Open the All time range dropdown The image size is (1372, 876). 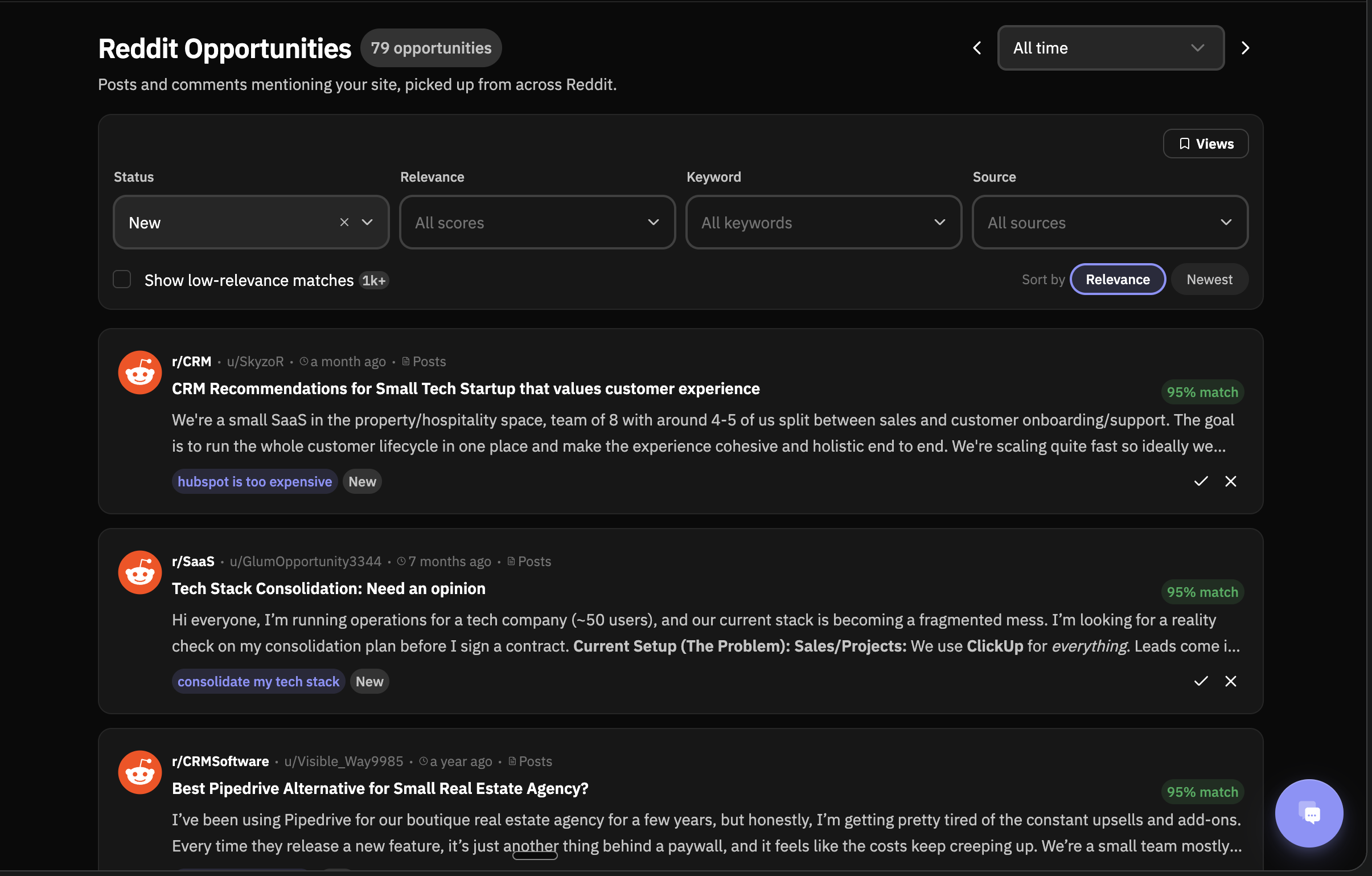pos(1111,48)
